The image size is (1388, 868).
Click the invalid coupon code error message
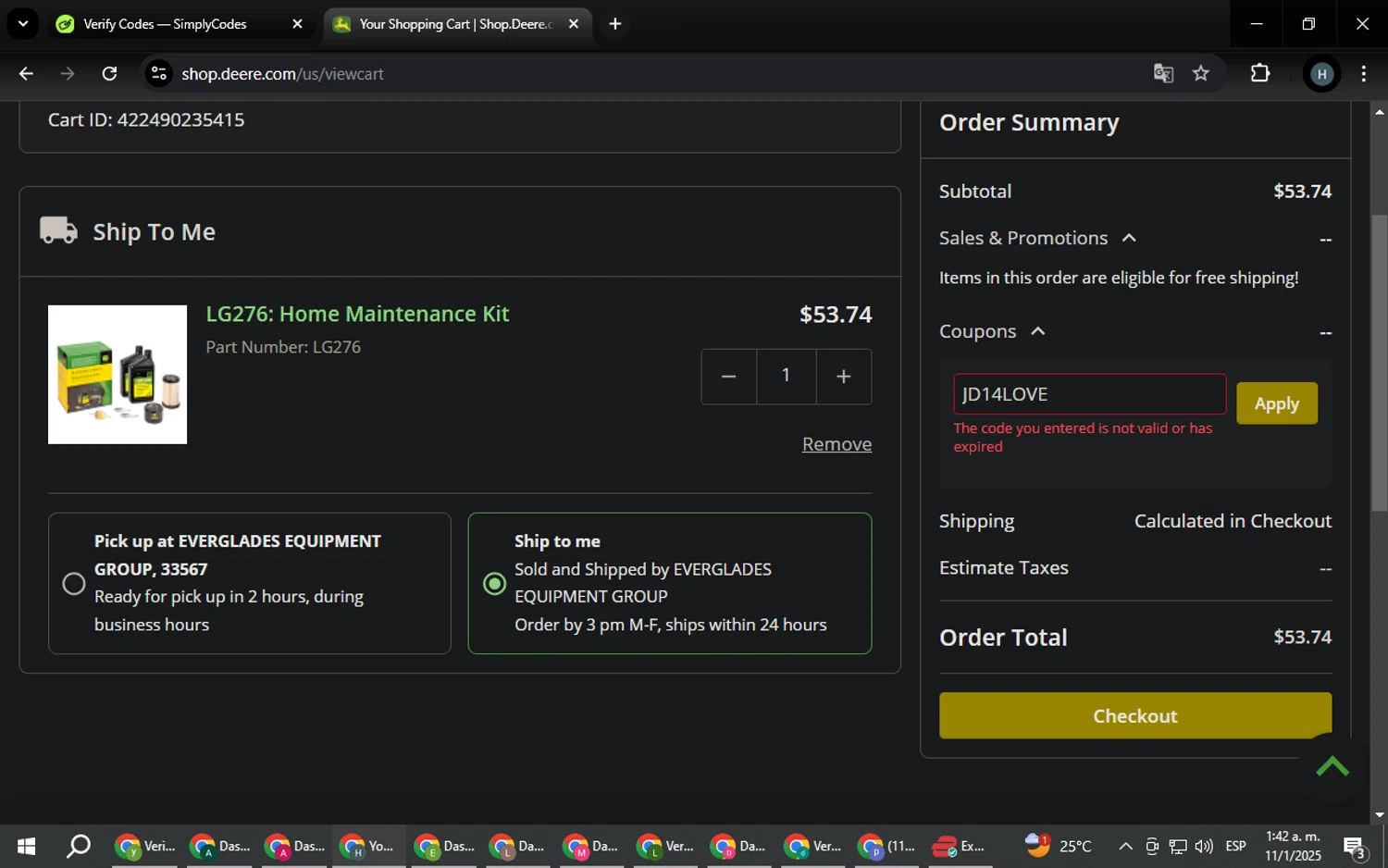point(1083,437)
